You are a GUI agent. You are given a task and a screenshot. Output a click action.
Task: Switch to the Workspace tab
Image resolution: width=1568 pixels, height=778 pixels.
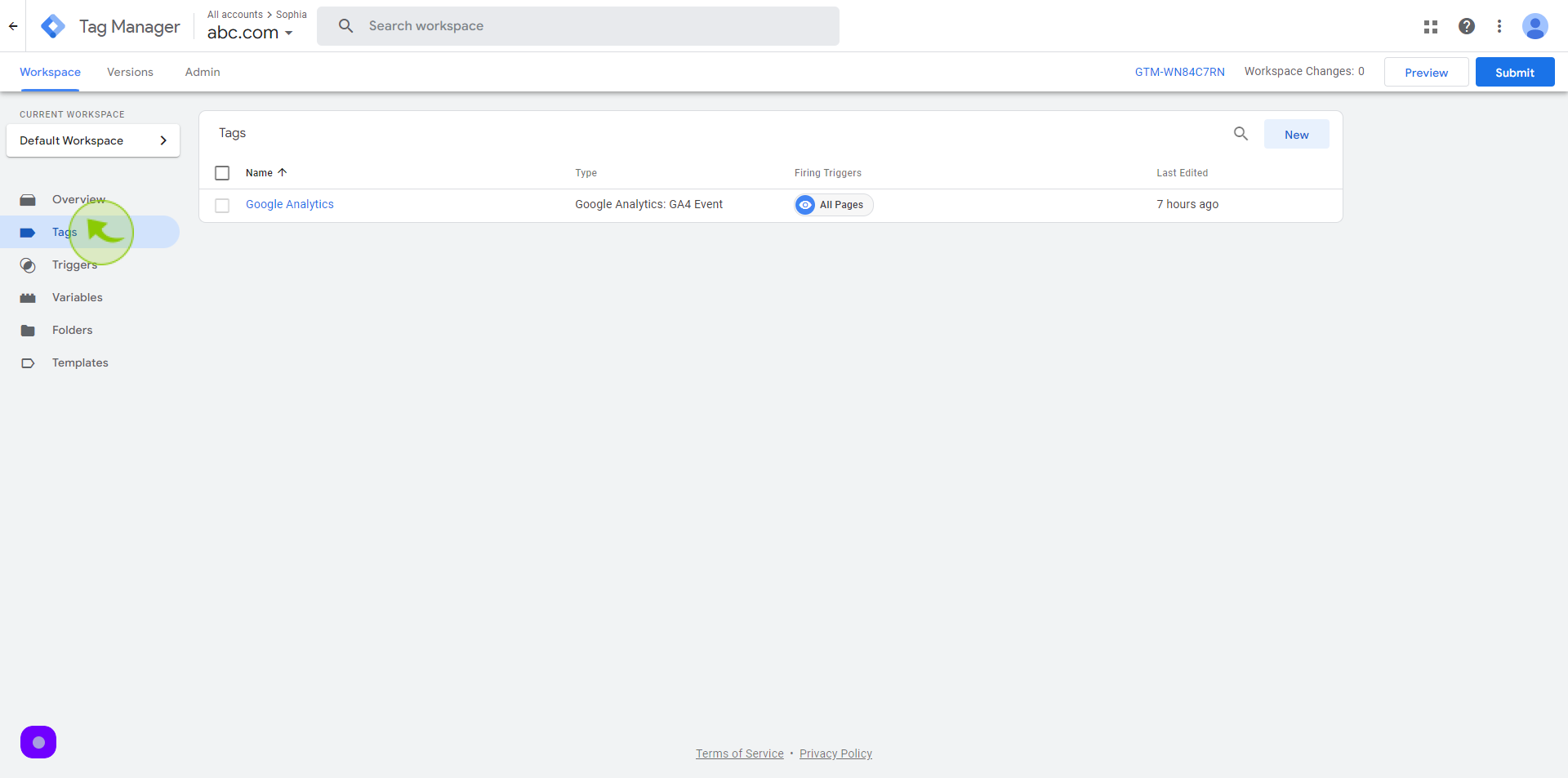(x=50, y=72)
